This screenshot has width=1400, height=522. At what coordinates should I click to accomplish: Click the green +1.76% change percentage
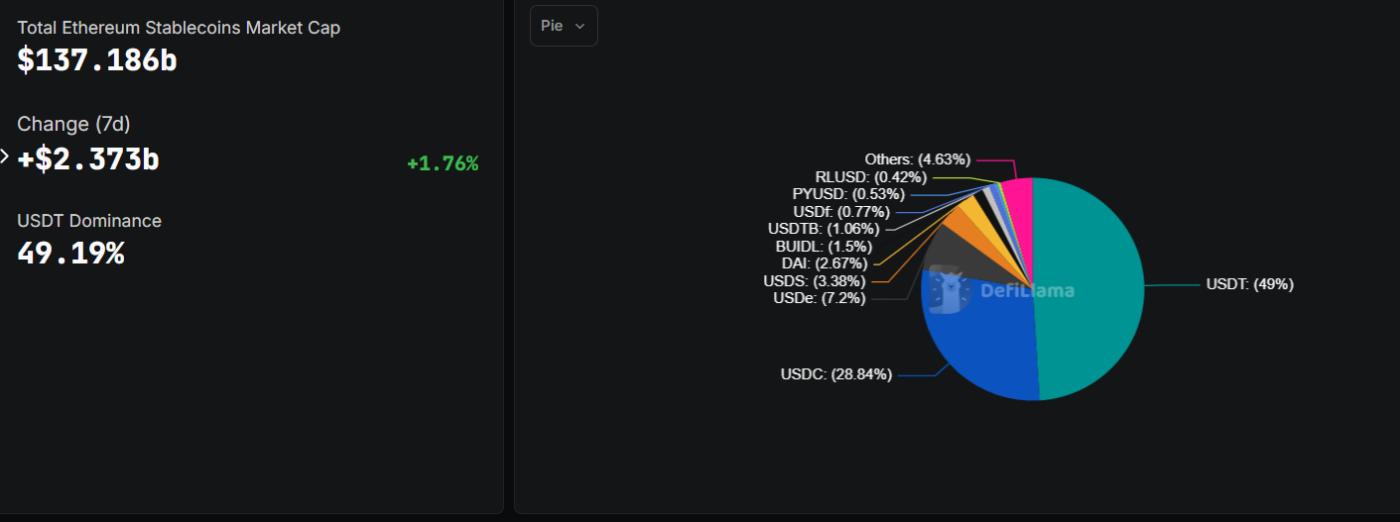(442, 163)
